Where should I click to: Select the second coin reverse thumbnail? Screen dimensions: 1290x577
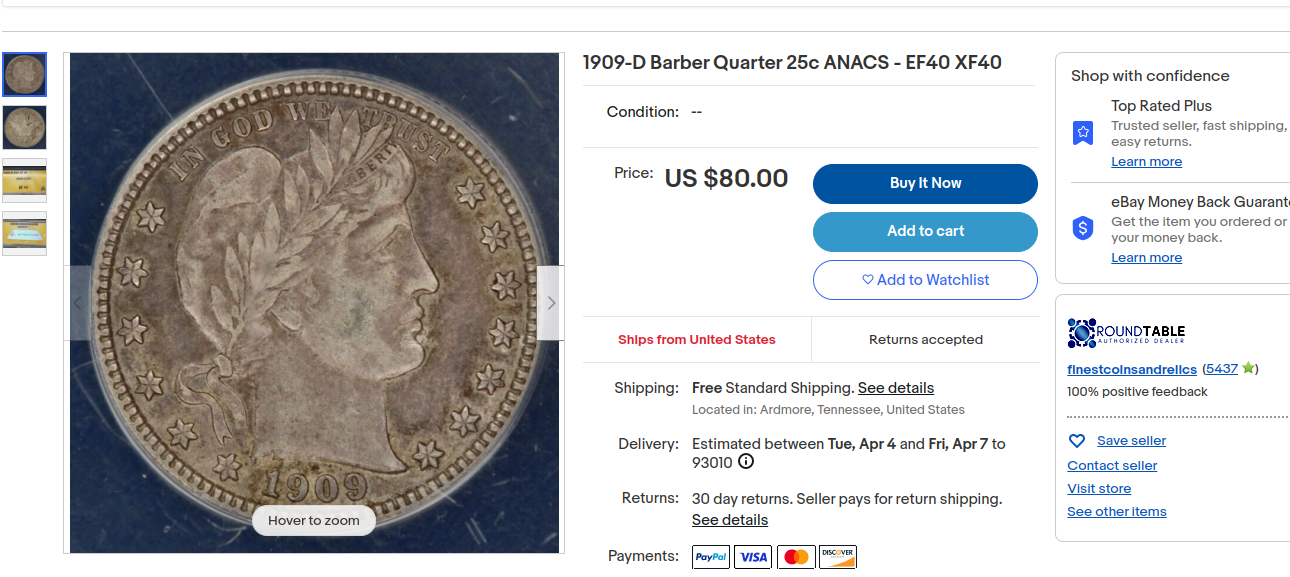pos(25,127)
